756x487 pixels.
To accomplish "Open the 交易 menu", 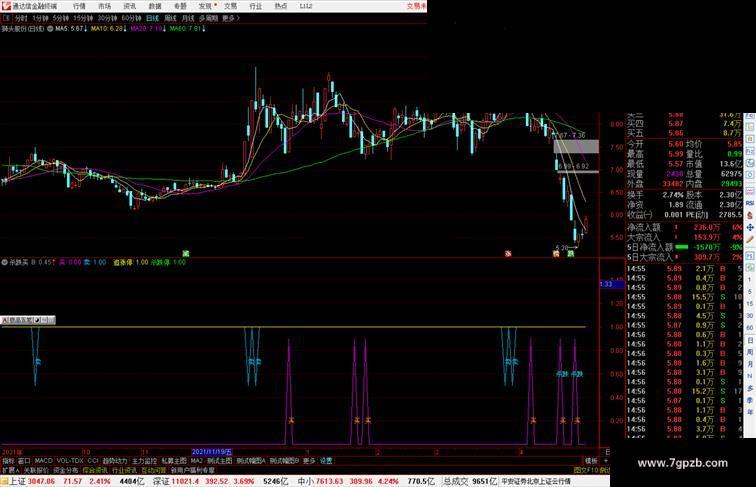I will [230, 6].
